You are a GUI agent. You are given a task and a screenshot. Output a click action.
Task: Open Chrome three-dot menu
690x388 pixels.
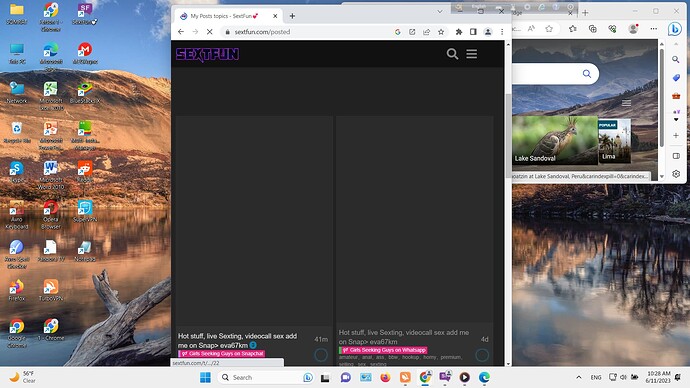pos(502,32)
